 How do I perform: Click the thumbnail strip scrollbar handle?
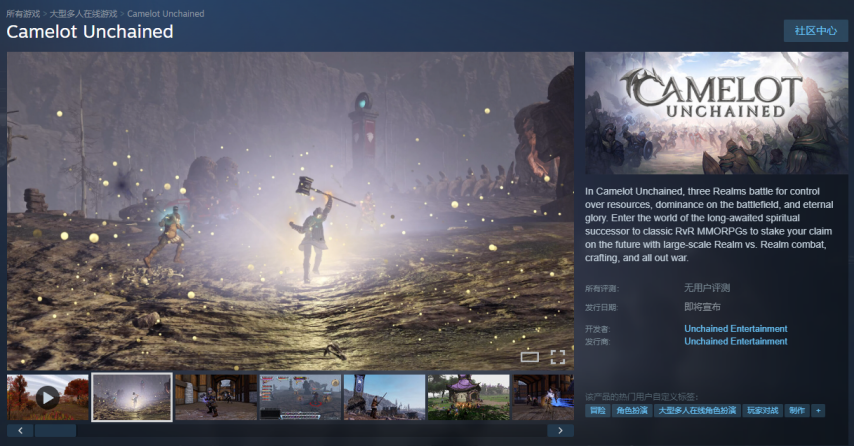point(56,431)
